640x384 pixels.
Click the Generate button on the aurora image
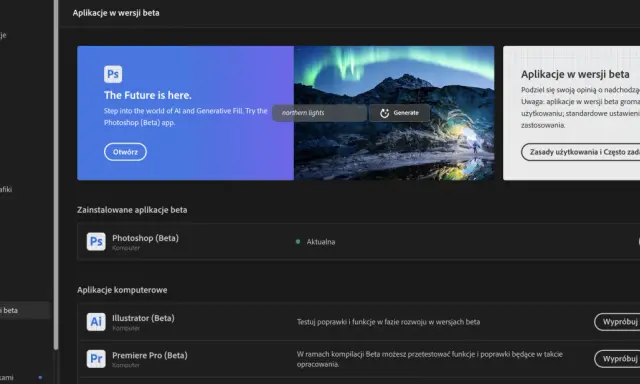399,113
